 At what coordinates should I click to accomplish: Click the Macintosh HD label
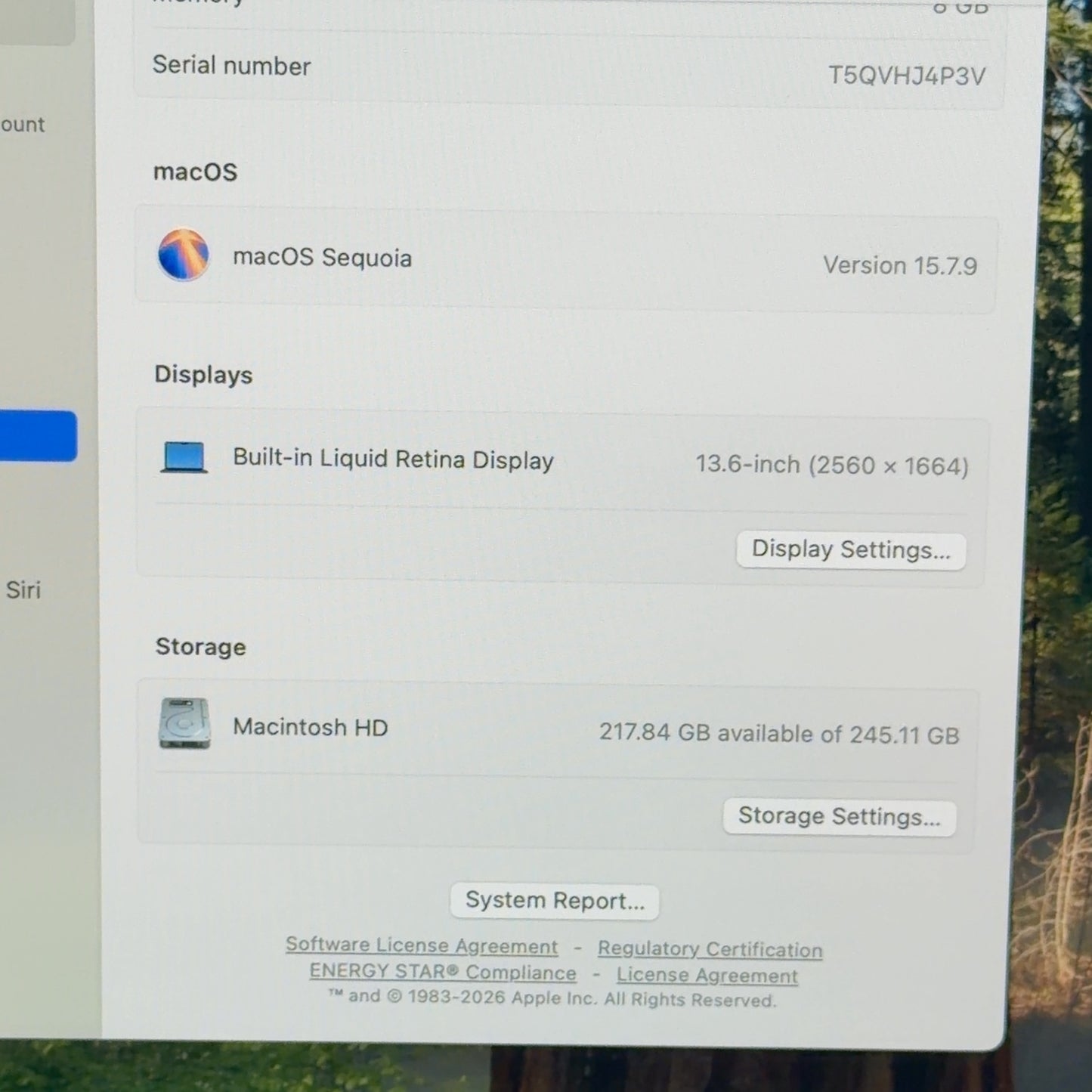click(x=310, y=727)
